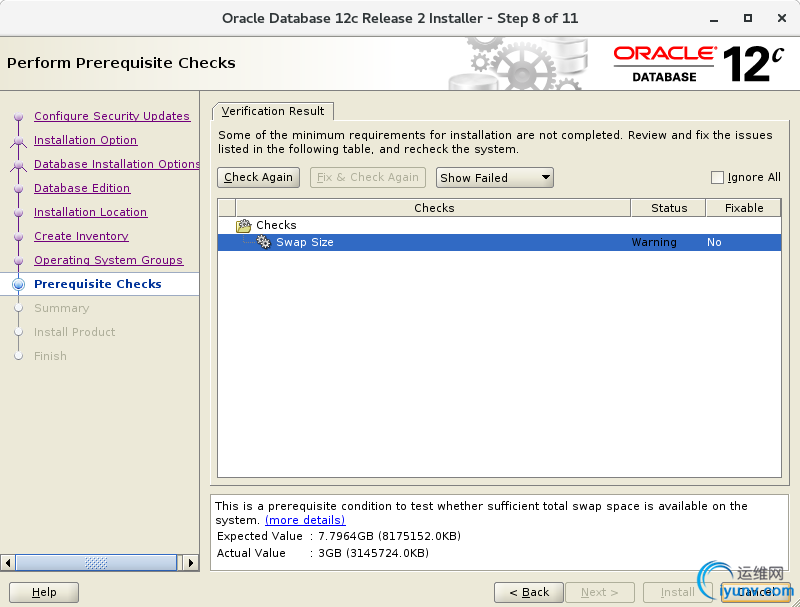Go to Operating System Groups step
Image resolution: width=800 pixels, height=607 pixels.
point(108,260)
